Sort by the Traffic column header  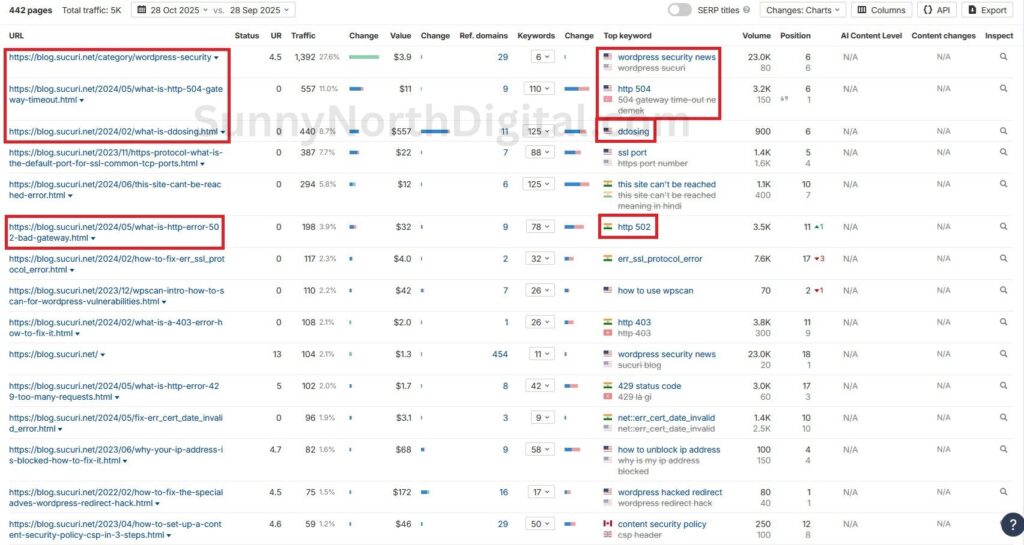[303, 36]
